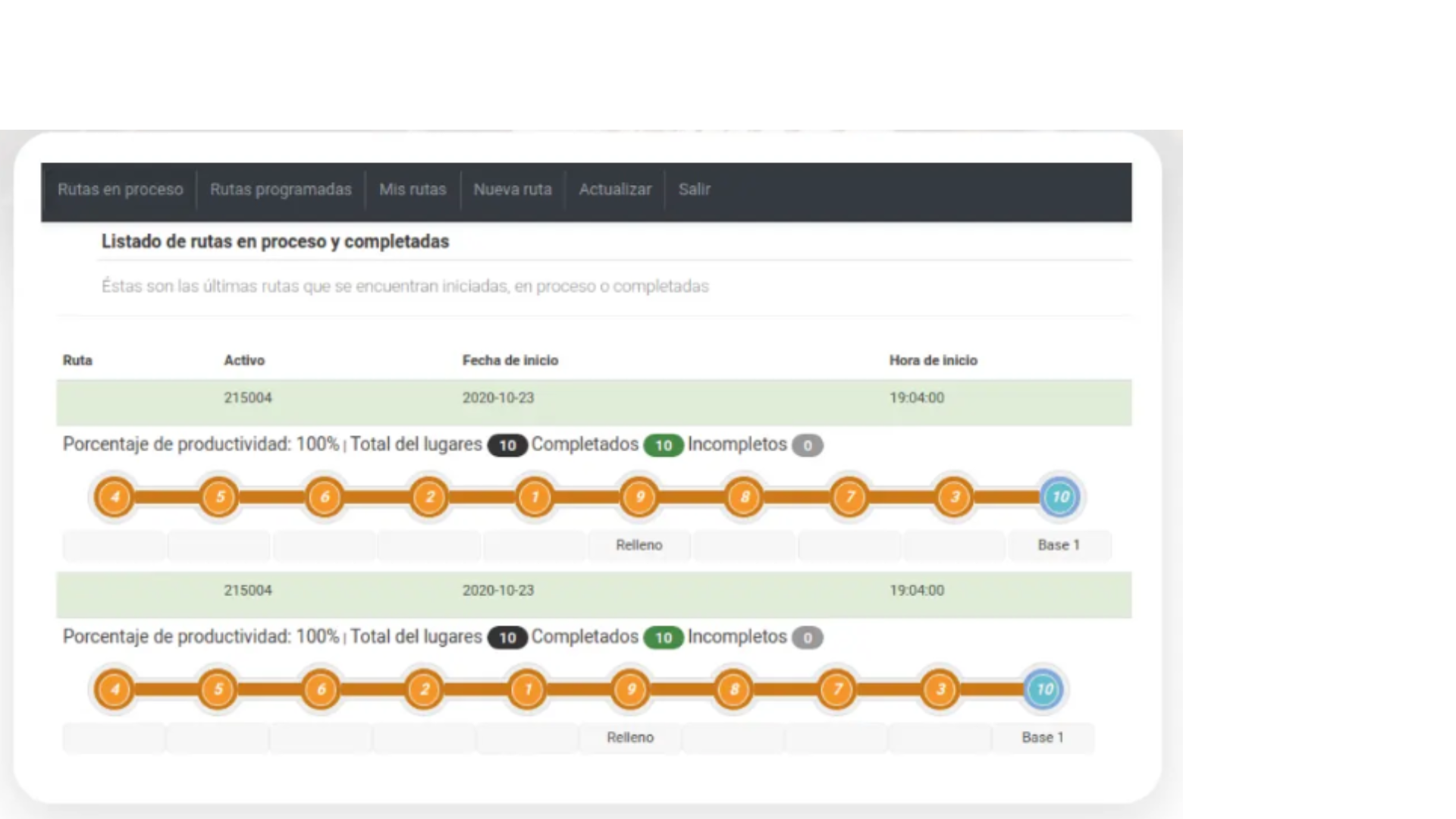
Task: Click stop marker 5 in the first route
Action: point(218,497)
